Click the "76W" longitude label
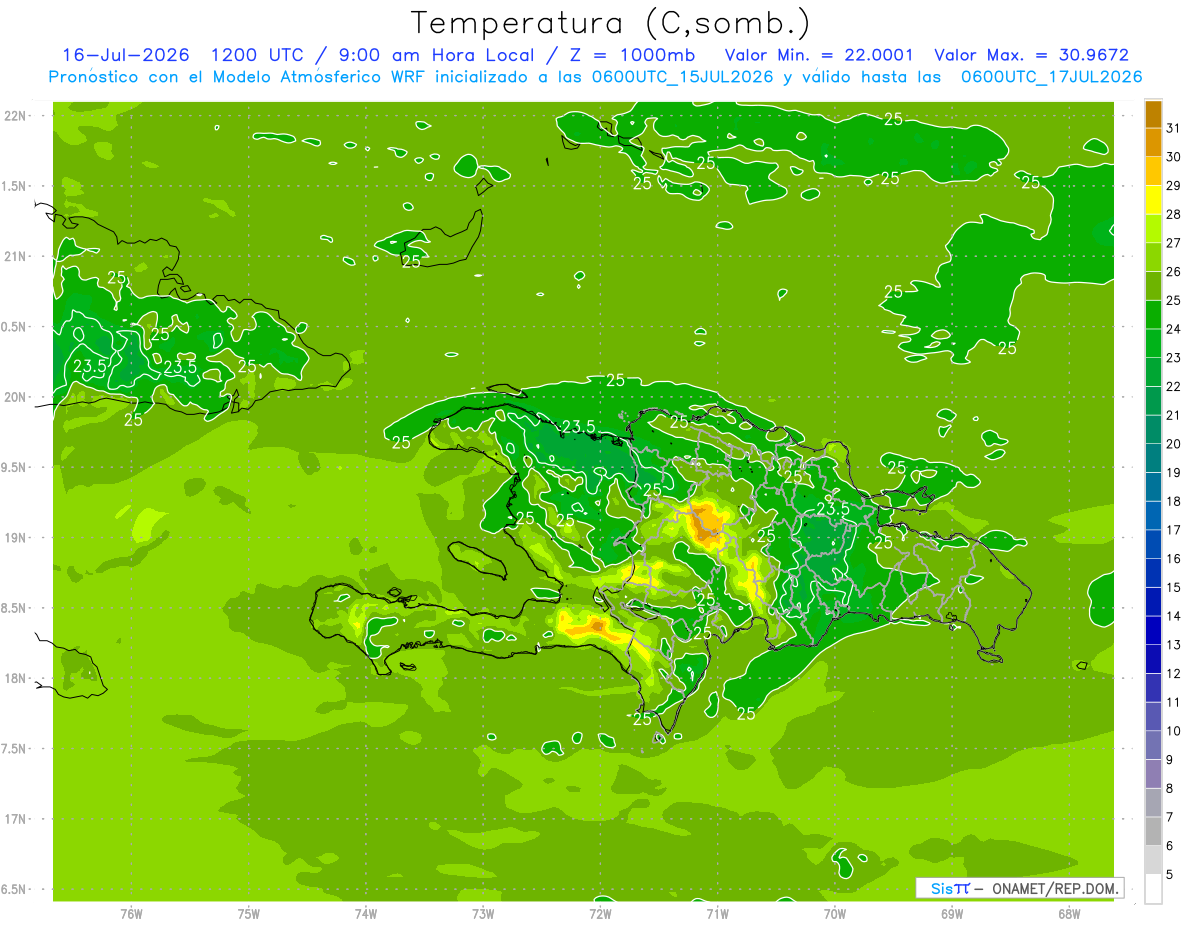 point(131,914)
